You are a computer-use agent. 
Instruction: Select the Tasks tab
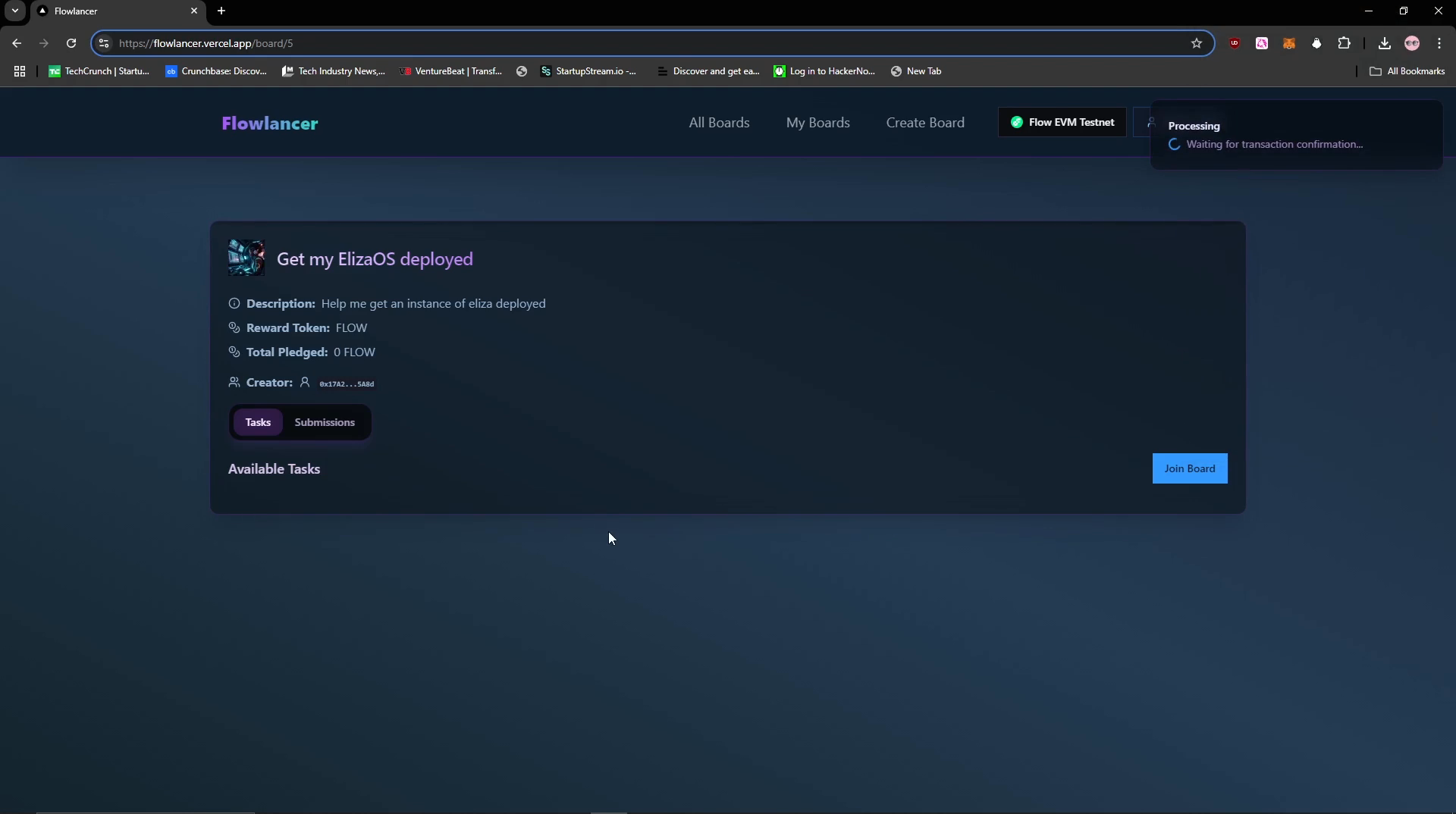click(x=258, y=422)
